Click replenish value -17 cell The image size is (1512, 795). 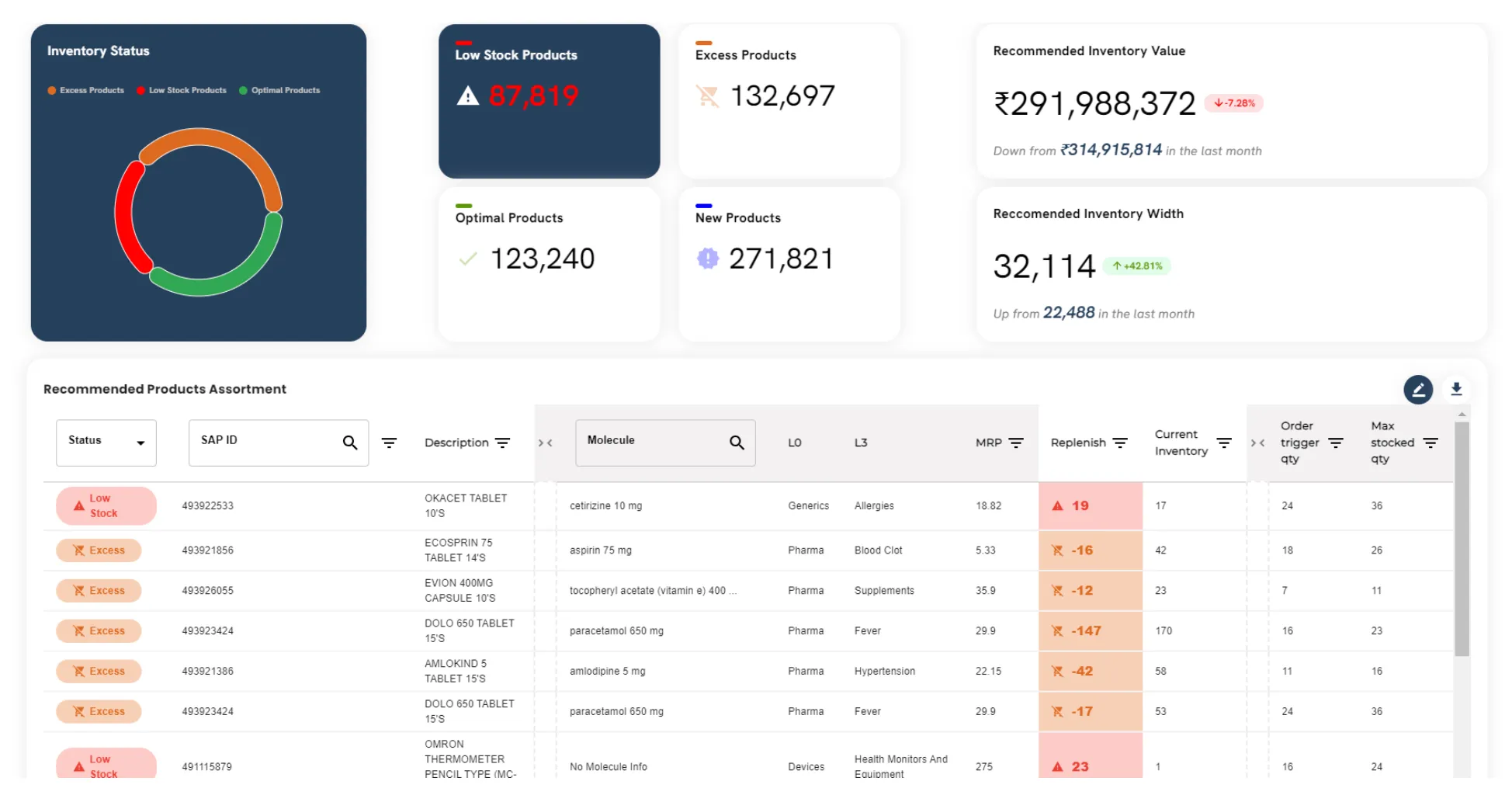(x=1091, y=712)
